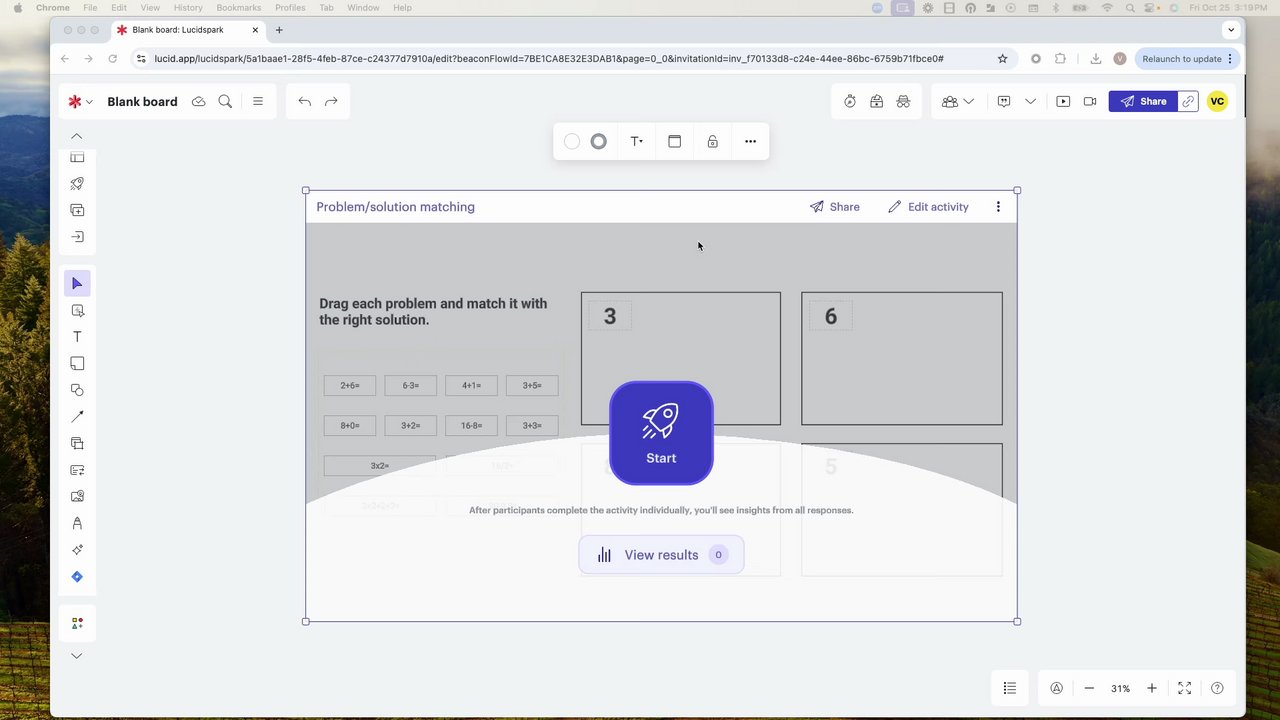Open the comments chat icon
The width and height of the screenshot is (1280, 720).
pyautogui.click(x=1004, y=101)
